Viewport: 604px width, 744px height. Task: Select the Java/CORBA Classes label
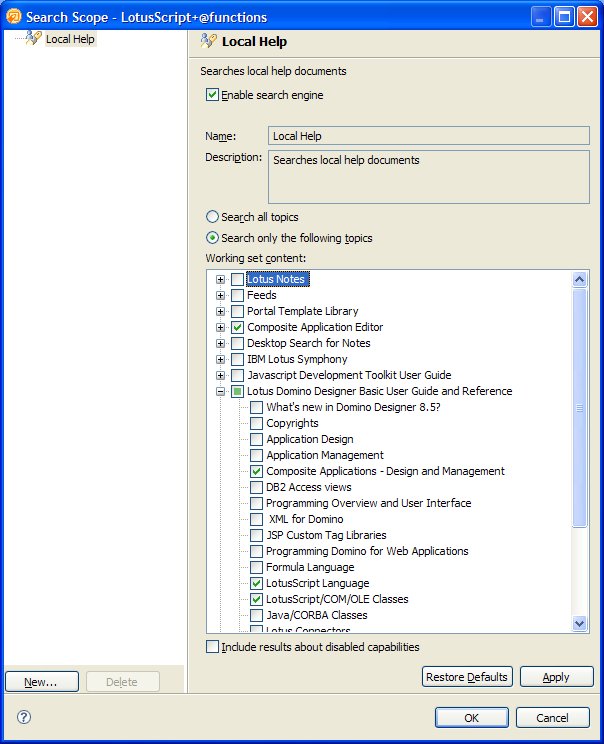coord(316,615)
